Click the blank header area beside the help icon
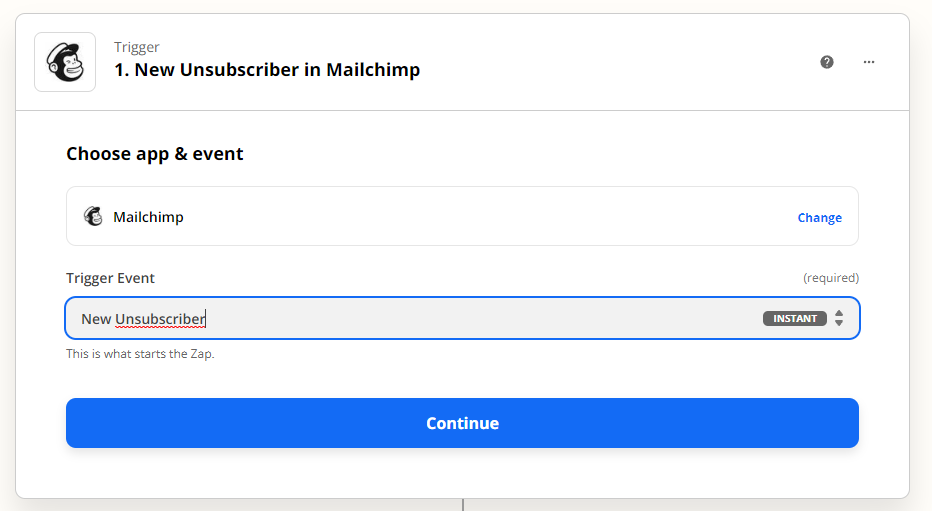 pos(618,62)
